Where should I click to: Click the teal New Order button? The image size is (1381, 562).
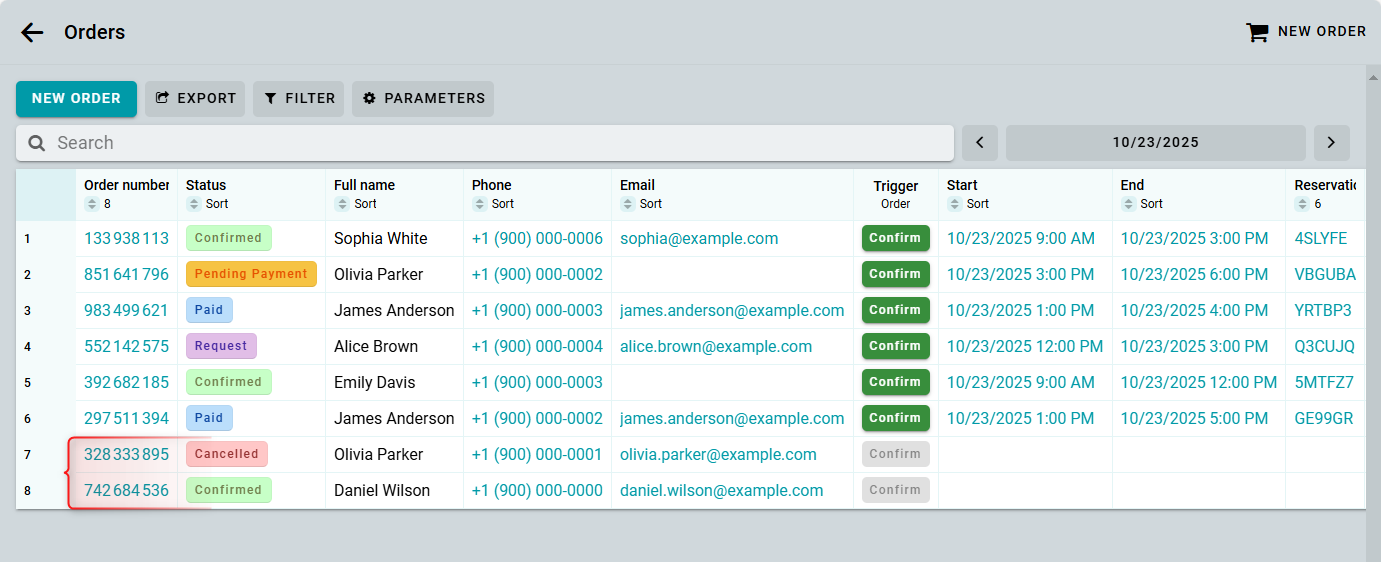pos(76,98)
